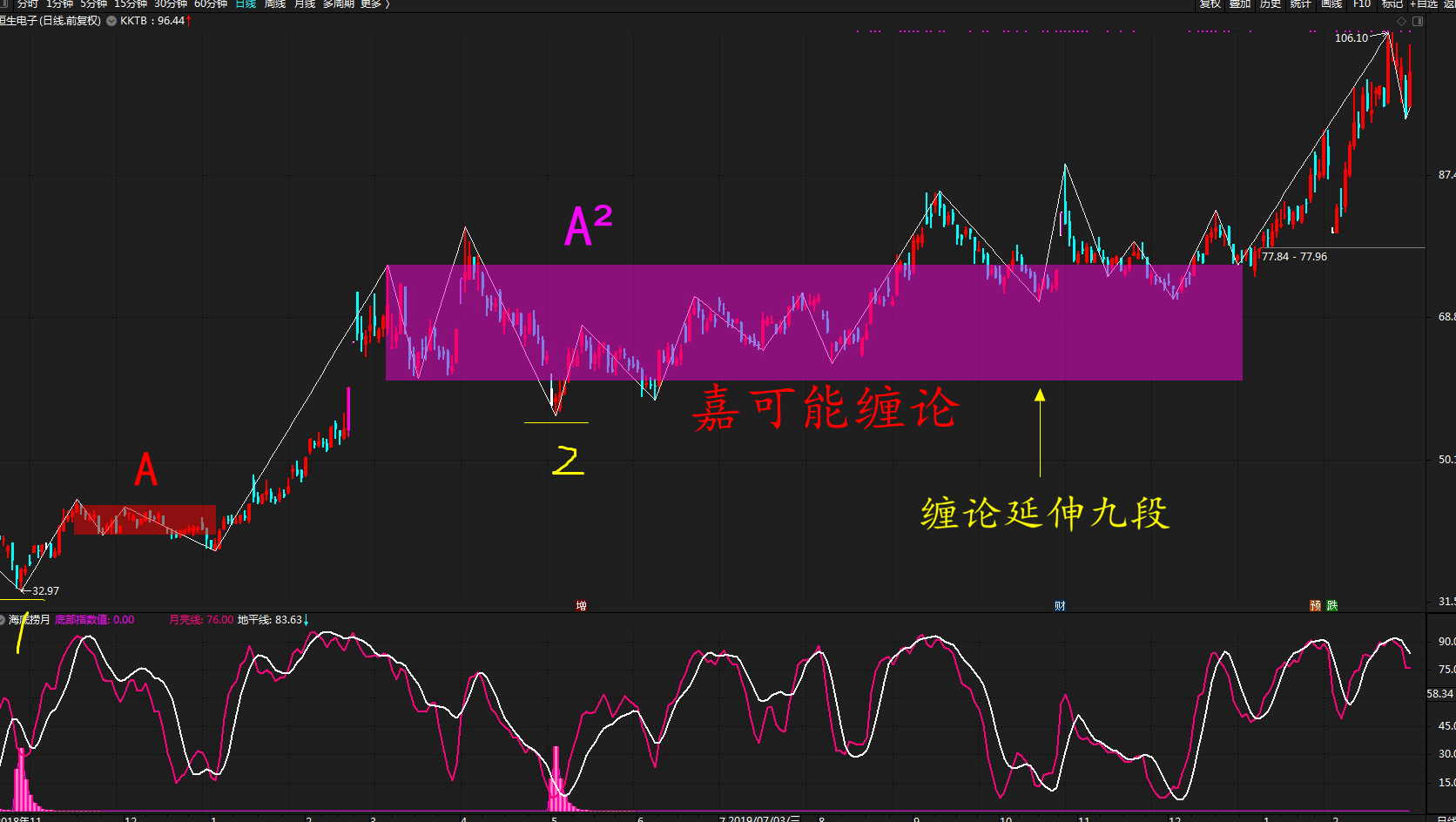The image size is (1456, 822).
Task: Click the 月亮线: 76.00 readout
Action: click(201, 620)
